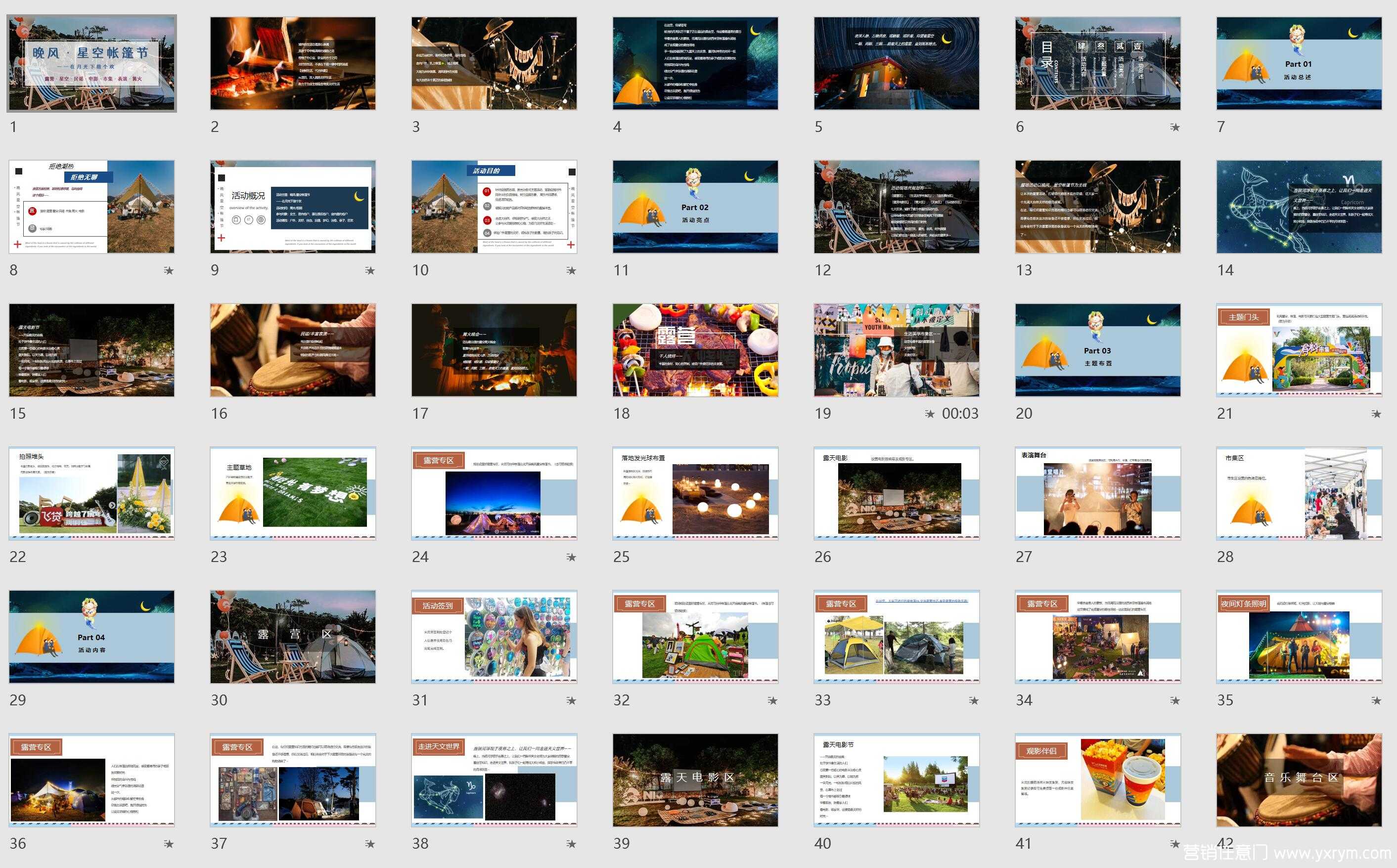Select the title slide 晚风·星空帐篷节
Image resolution: width=1397 pixels, height=868 pixels.
92,63
